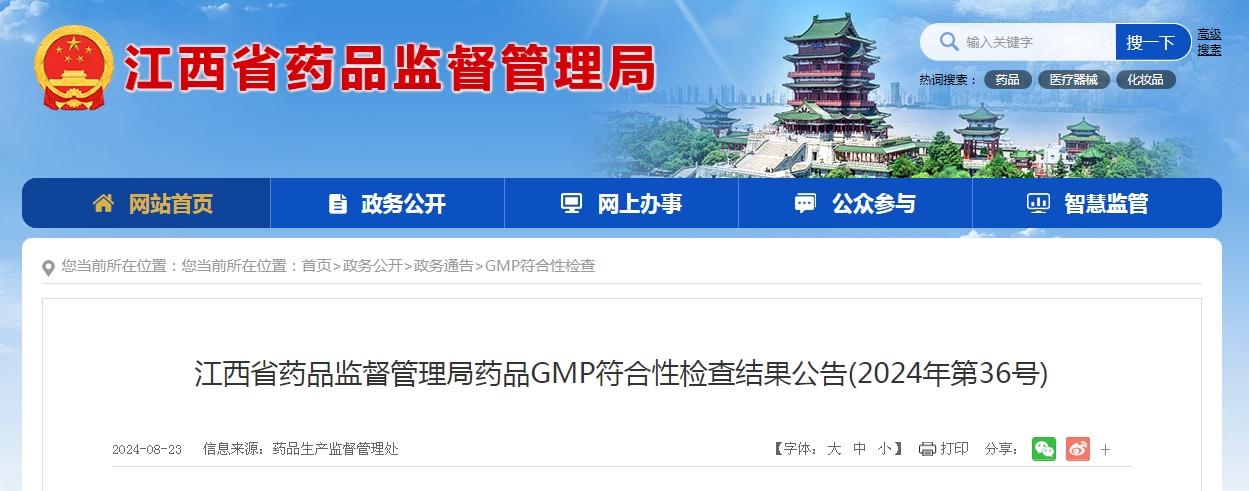Click the 搜一下 search button
The image size is (1249, 491).
click(x=1151, y=42)
